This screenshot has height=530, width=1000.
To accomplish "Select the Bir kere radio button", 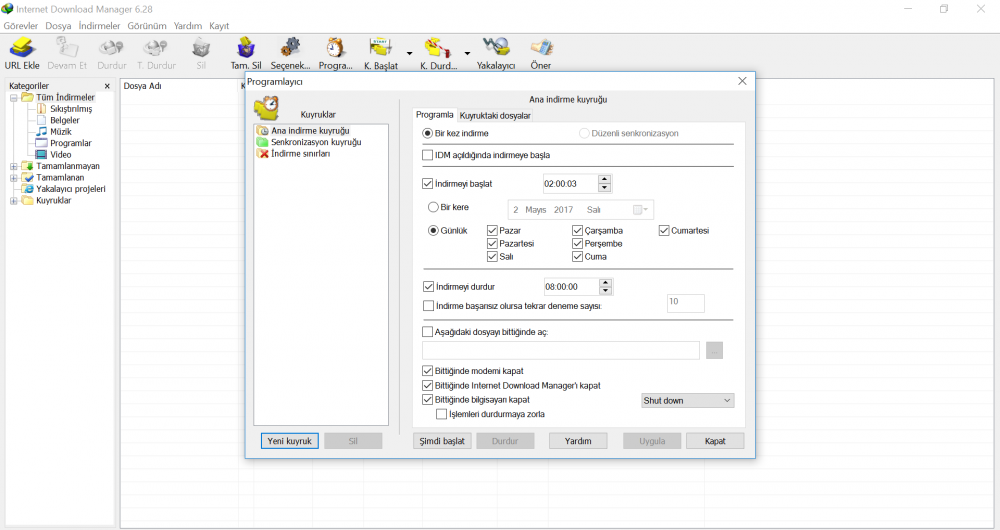I will pyautogui.click(x=433, y=207).
